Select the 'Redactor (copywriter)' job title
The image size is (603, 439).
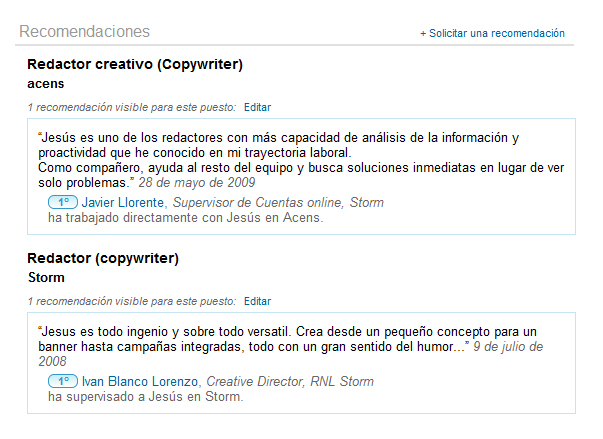pyautogui.click(x=103, y=258)
